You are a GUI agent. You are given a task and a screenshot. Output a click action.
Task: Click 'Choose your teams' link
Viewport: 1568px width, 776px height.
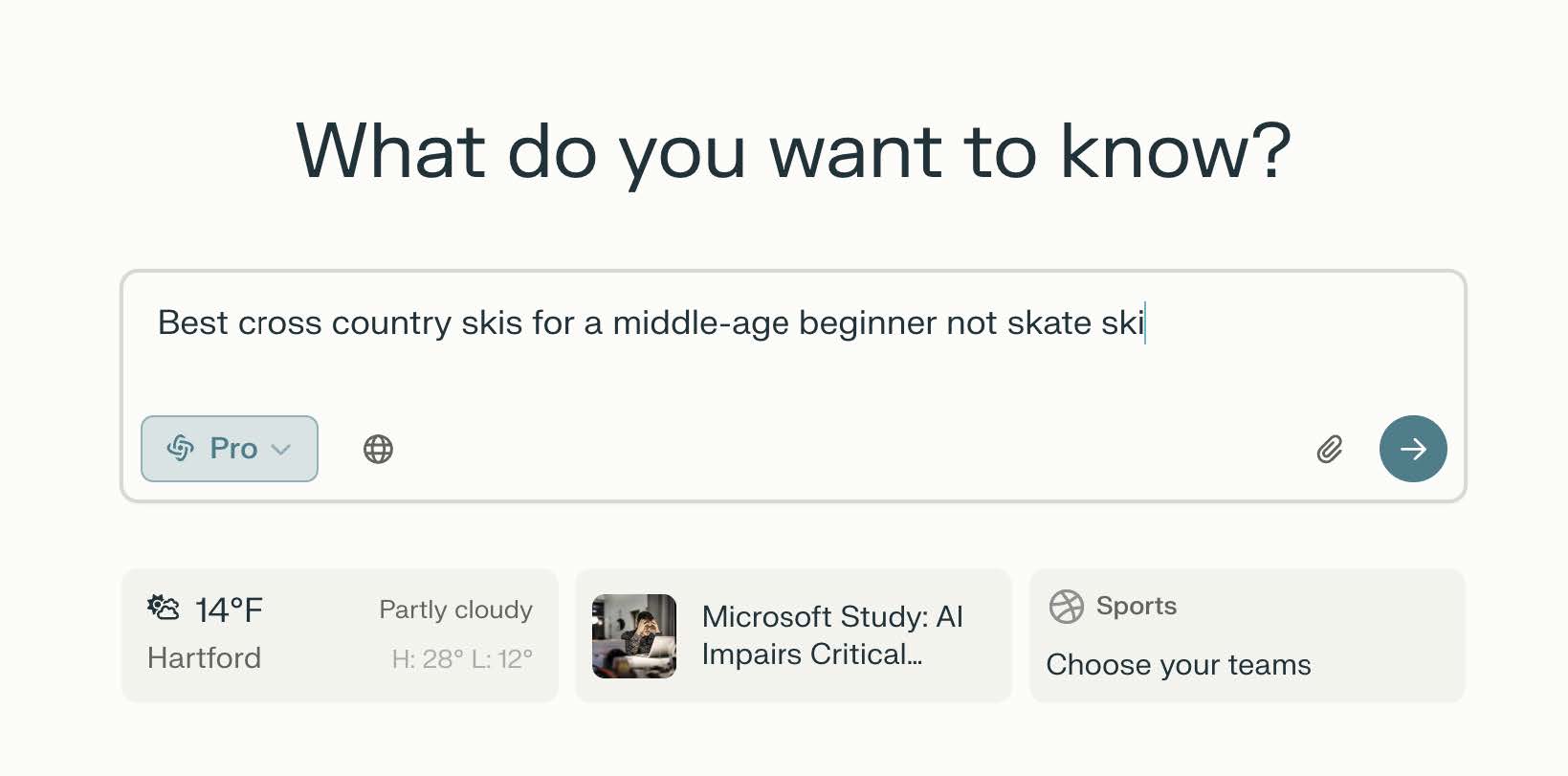[1179, 664]
